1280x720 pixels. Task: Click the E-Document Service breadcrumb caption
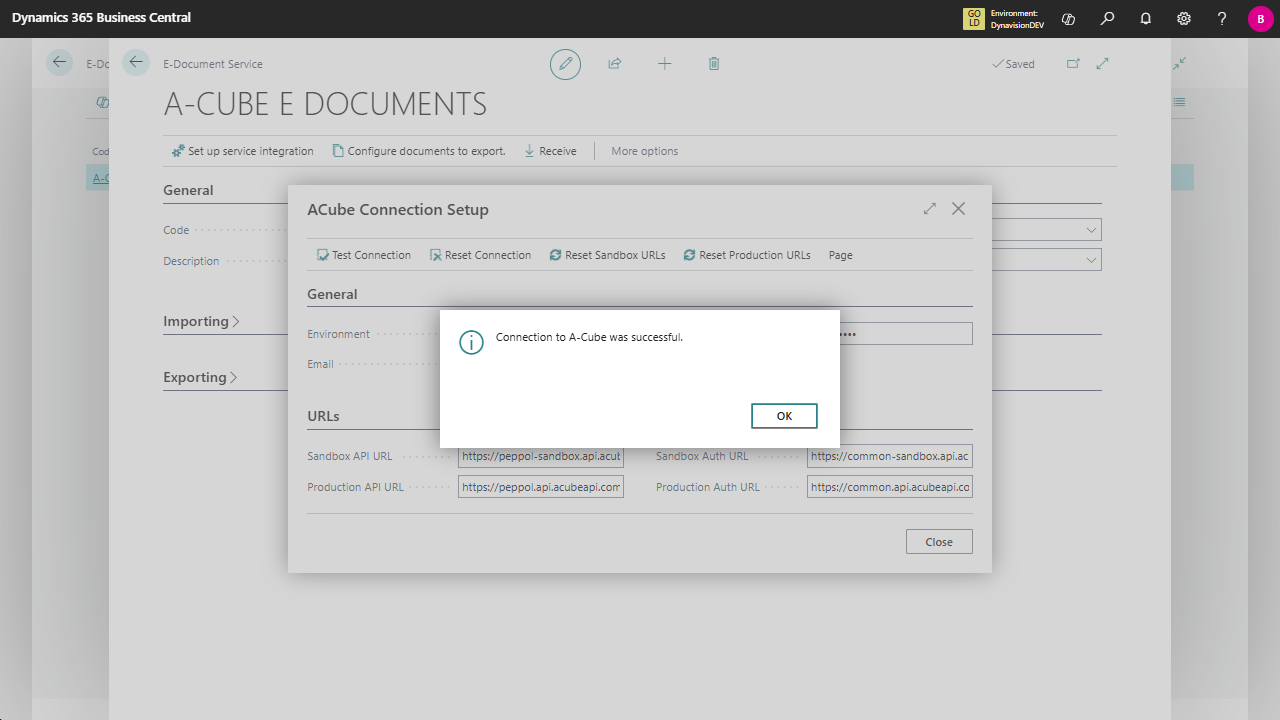click(213, 64)
